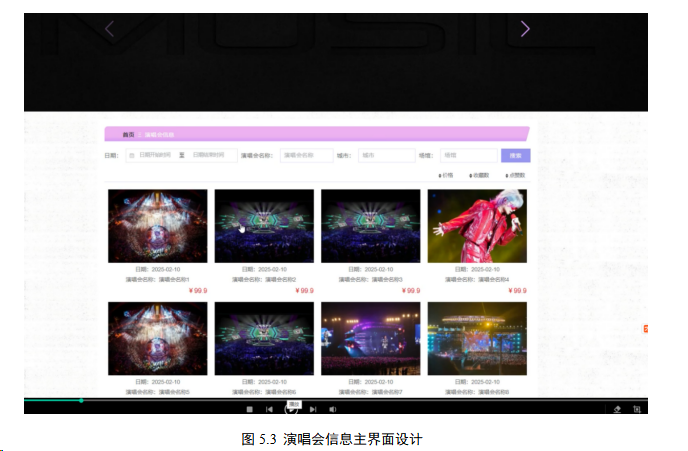Mute the video volume speaker icon

(333, 409)
